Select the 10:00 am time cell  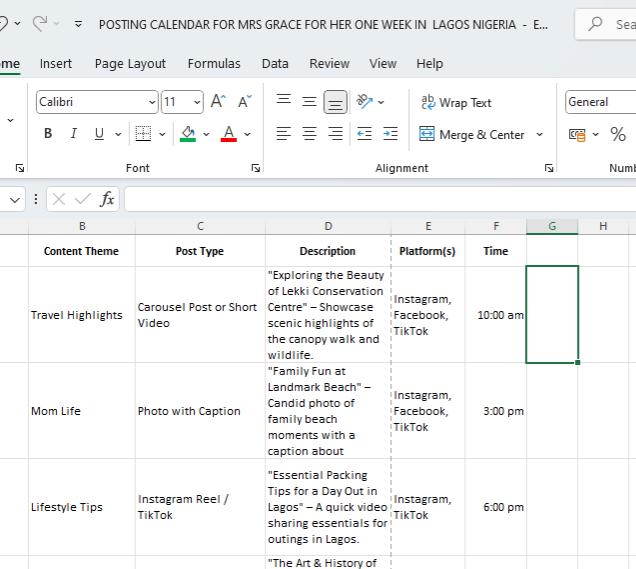click(x=496, y=315)
